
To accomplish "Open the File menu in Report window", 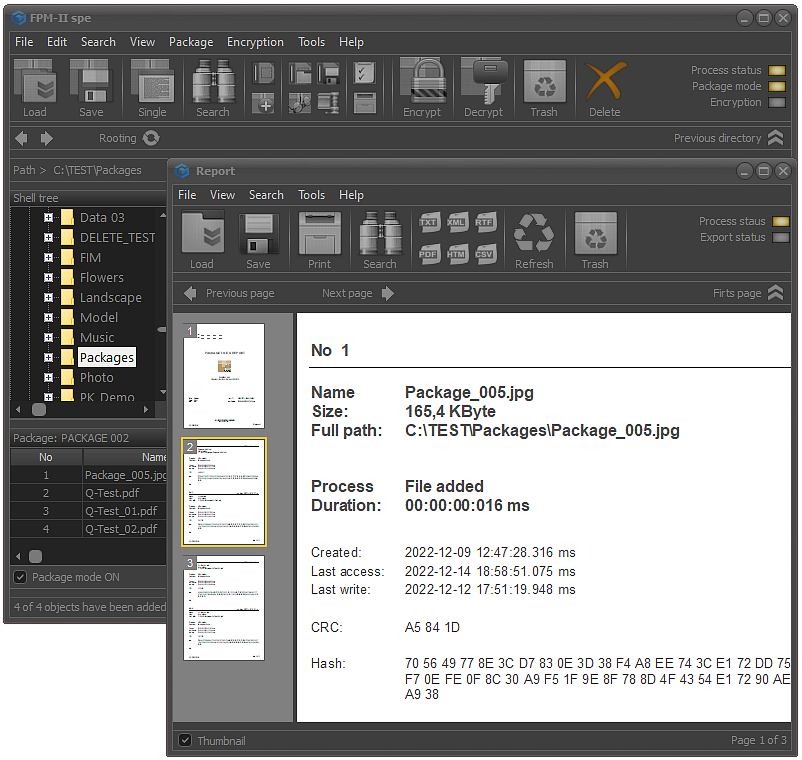I will [187, 195].
